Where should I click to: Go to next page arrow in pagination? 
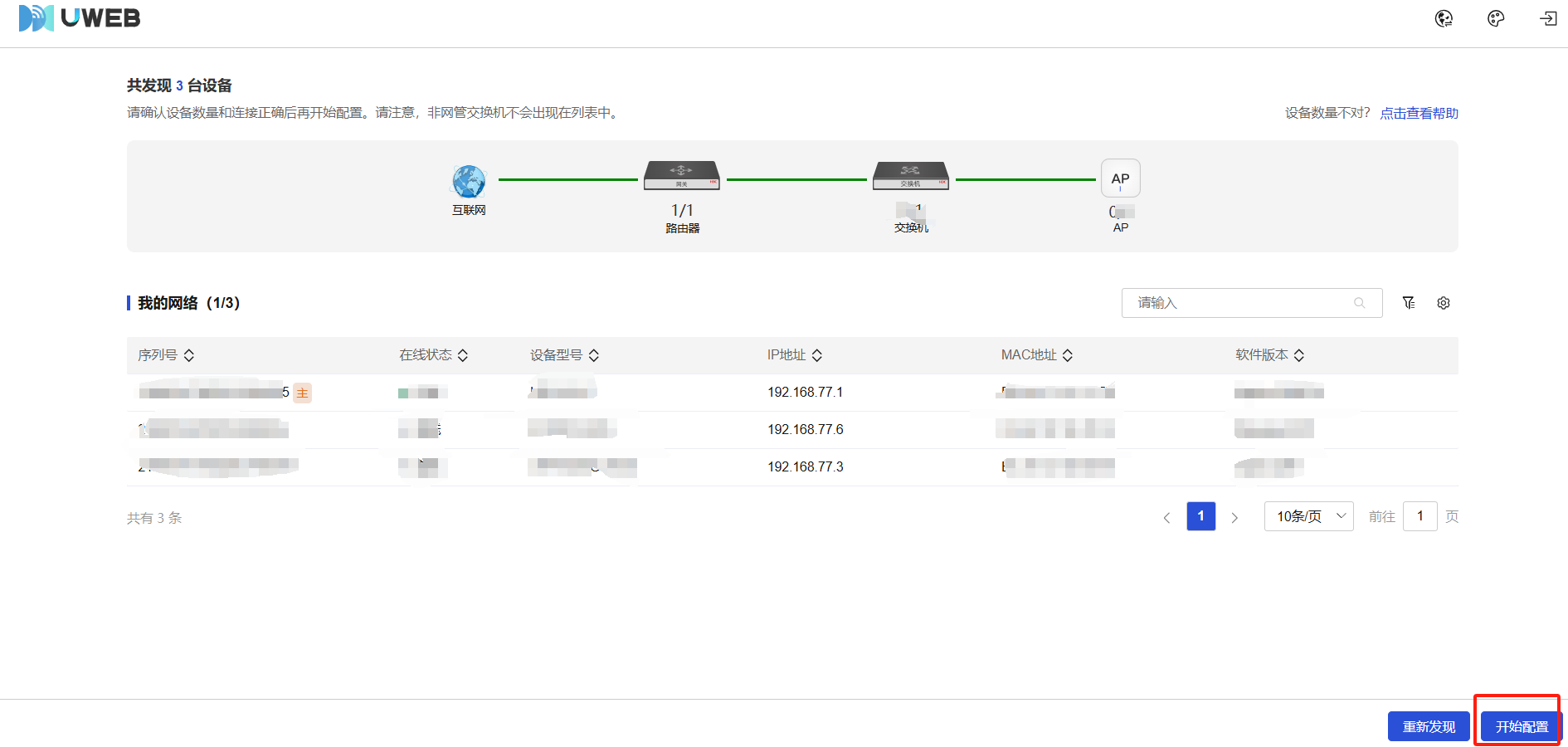[1234, 517]
